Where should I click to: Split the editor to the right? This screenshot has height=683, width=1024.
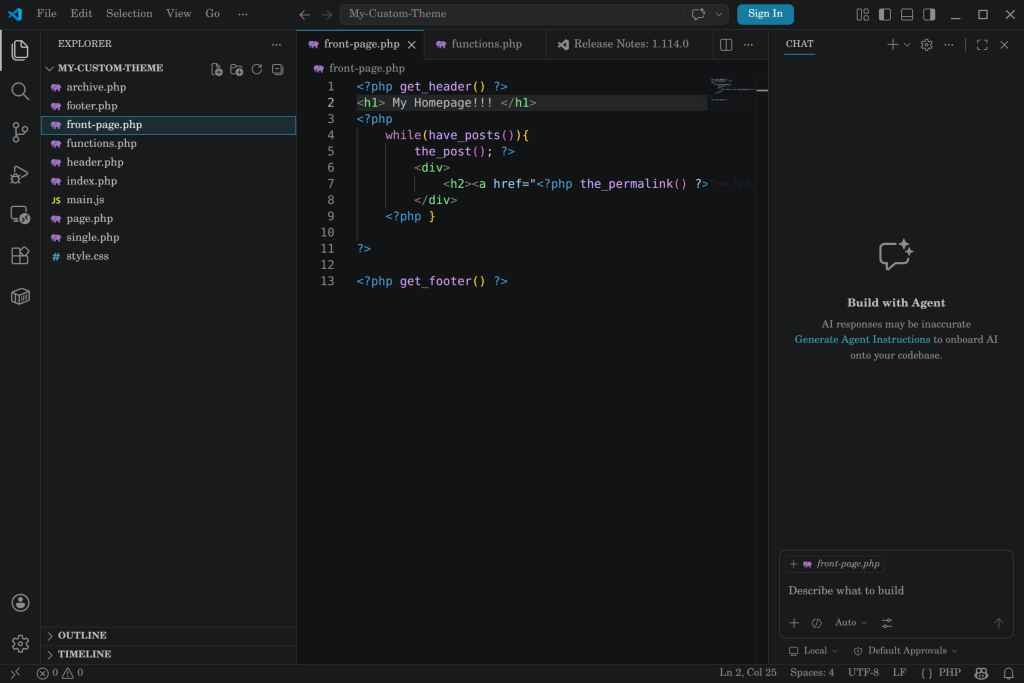[x=726, y=44]
